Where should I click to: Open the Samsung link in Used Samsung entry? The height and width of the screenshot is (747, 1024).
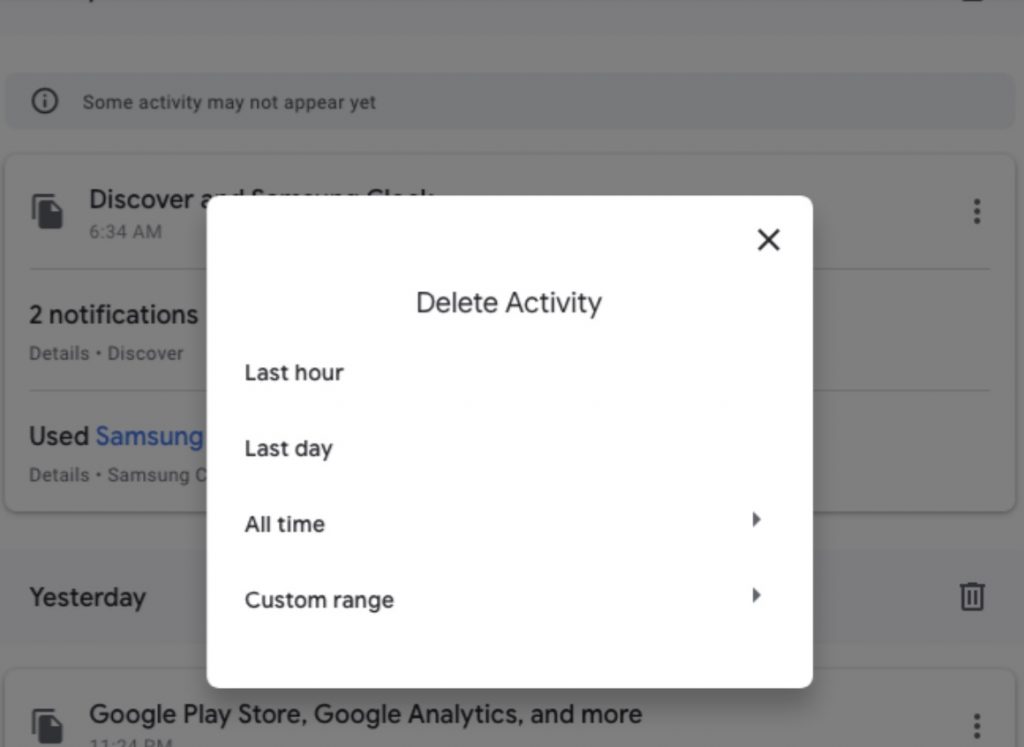point(150,436)
